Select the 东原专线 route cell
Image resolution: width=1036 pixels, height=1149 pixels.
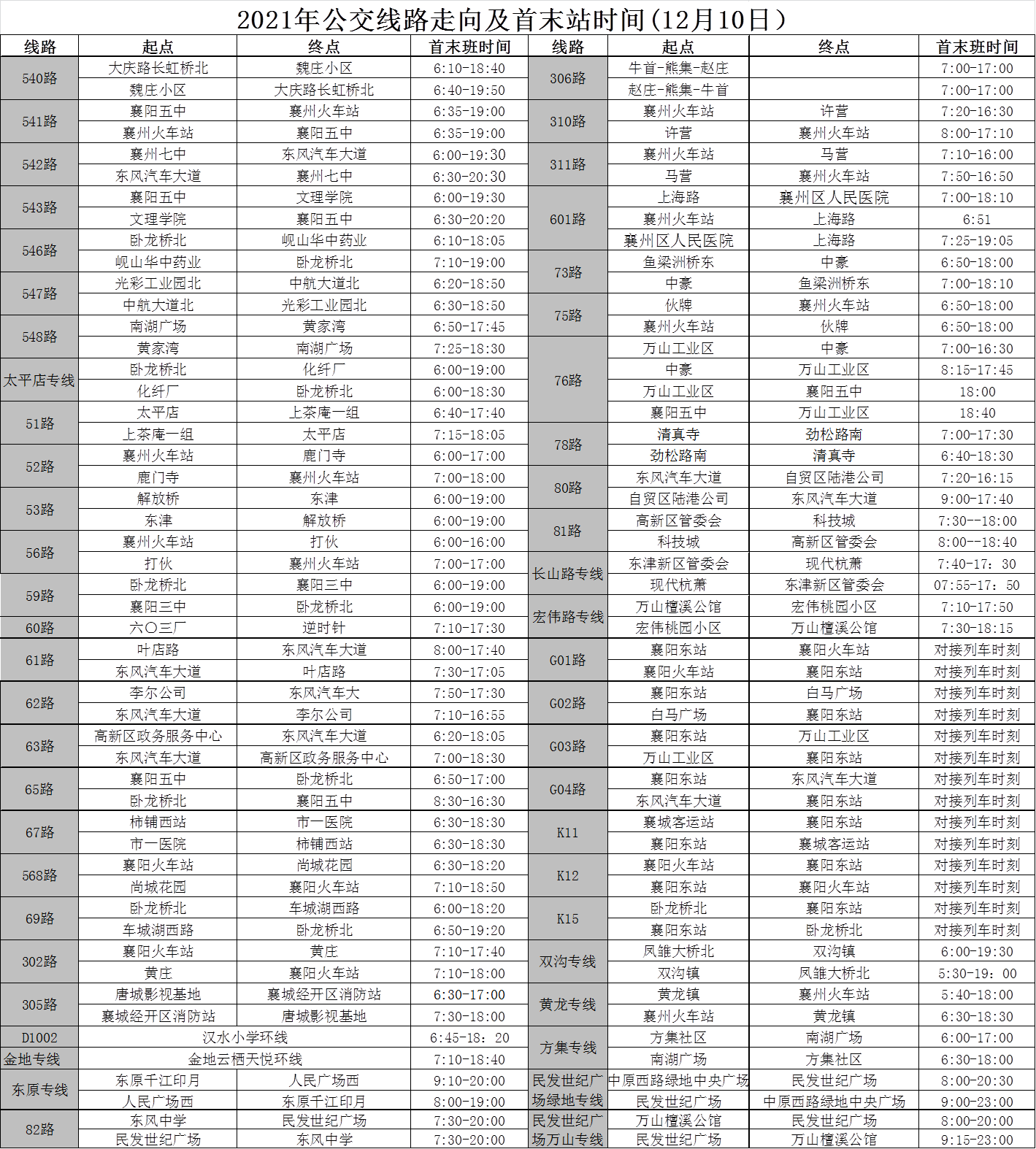39,1090
